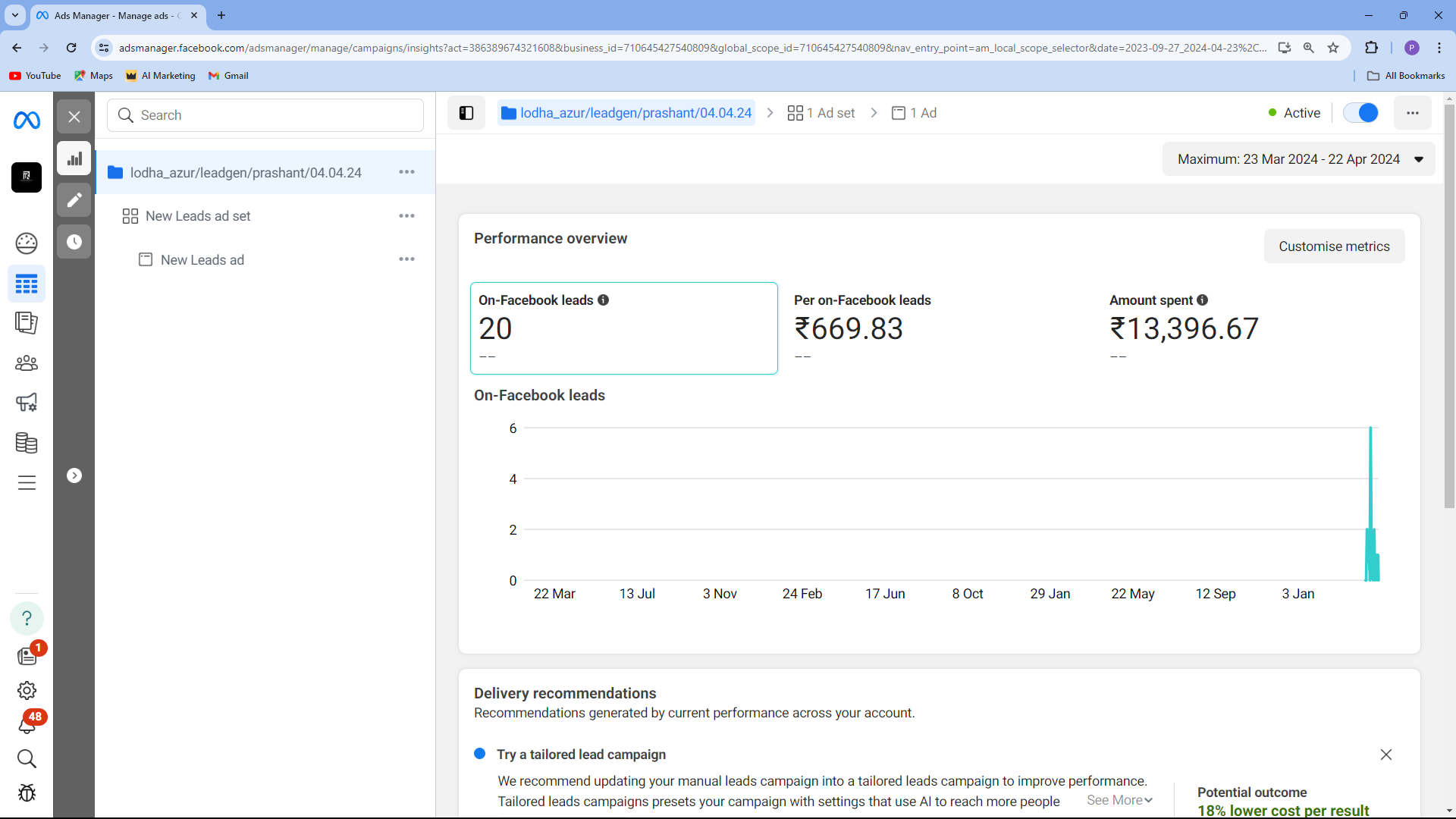
Task: Click the address bar URL
Action: (x=692, y=48)
